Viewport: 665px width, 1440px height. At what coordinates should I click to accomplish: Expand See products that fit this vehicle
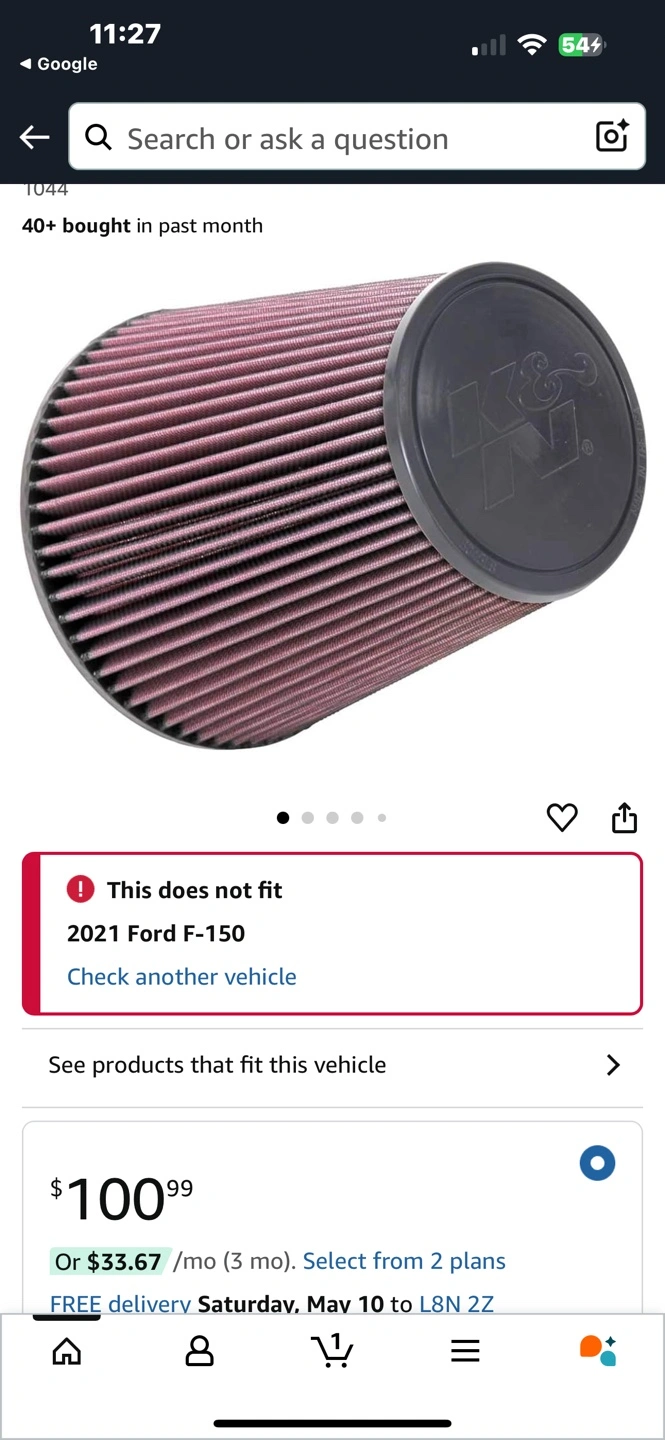332,1065
